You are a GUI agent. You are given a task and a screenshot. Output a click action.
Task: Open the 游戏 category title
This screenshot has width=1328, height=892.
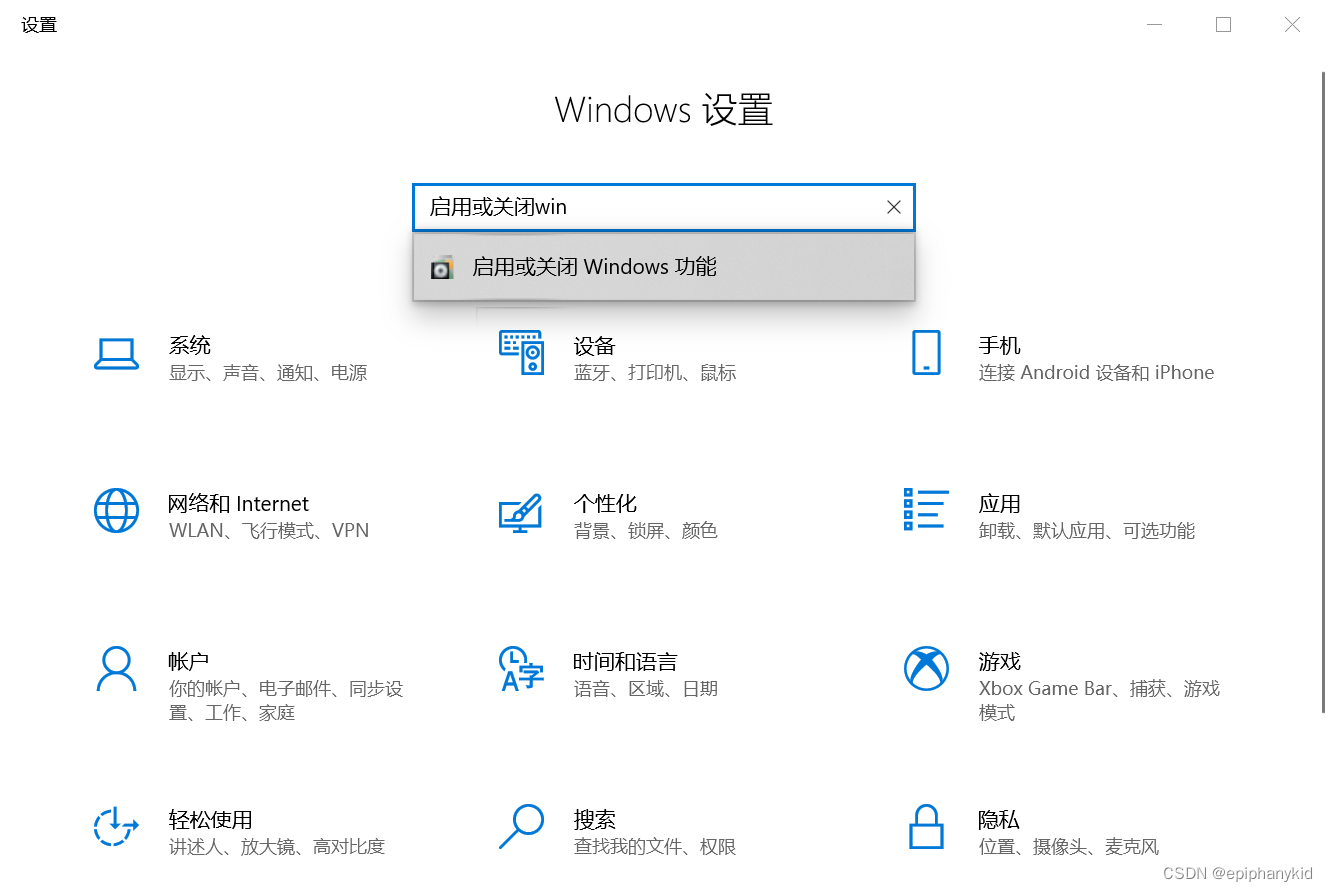(999, 661)
